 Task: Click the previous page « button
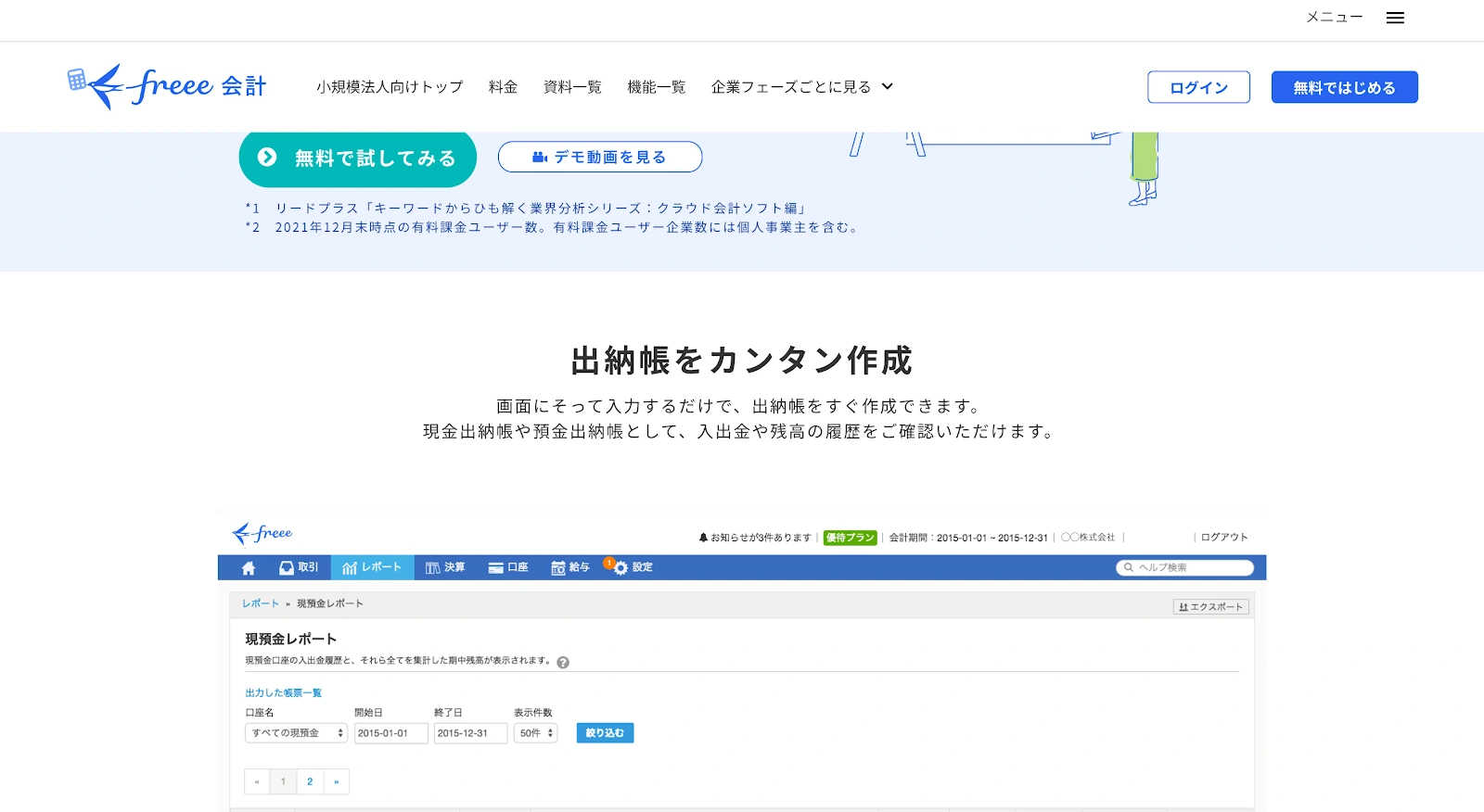click(257, 781)
